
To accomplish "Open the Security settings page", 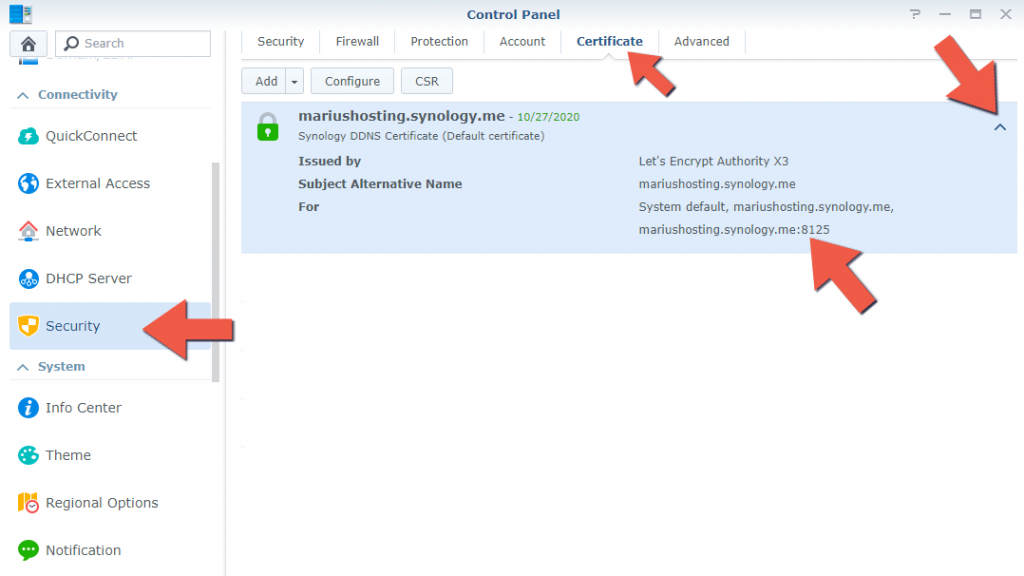I will click(71, 326).
